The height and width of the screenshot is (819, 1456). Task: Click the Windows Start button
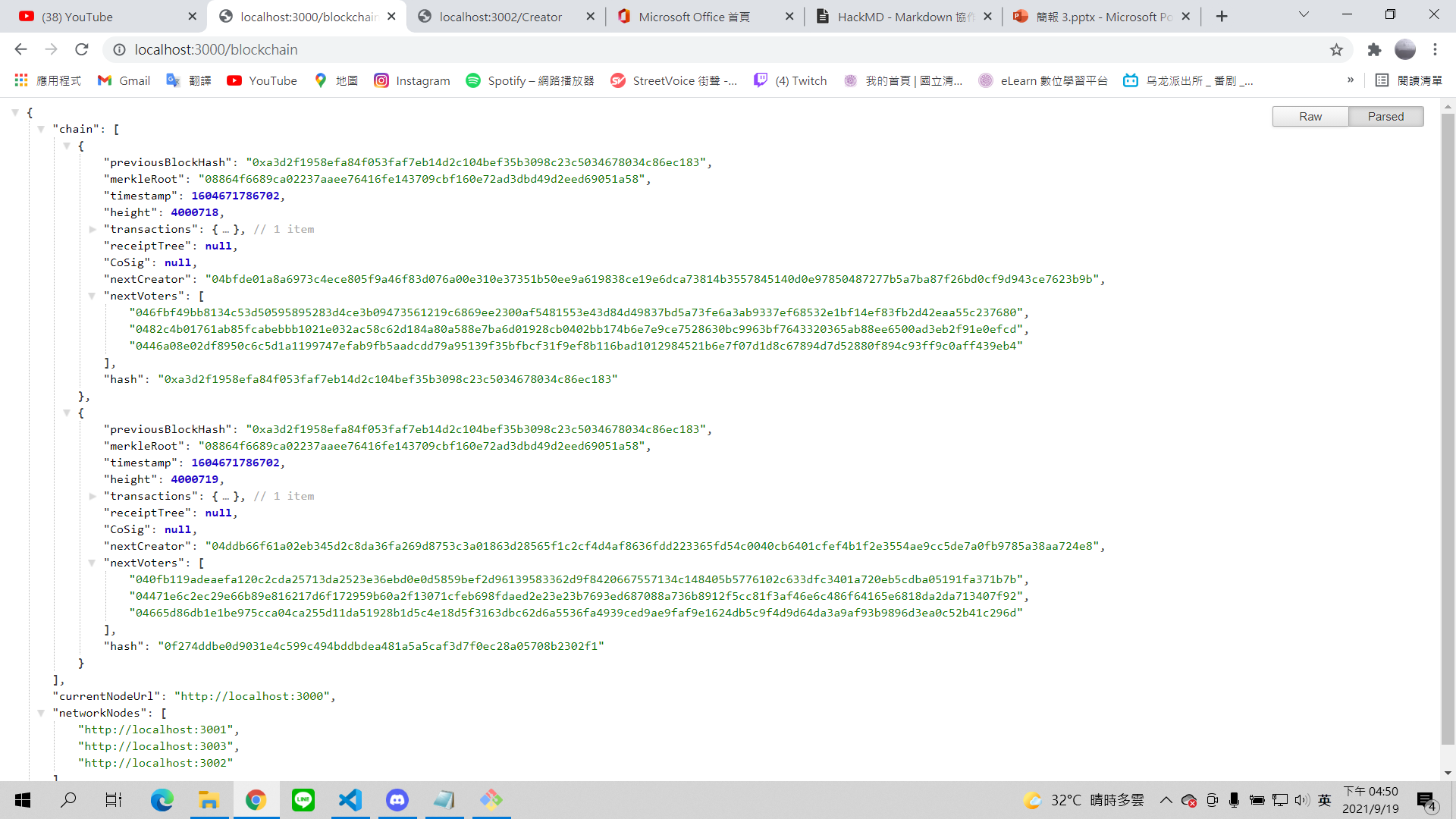tap(23, 799)
